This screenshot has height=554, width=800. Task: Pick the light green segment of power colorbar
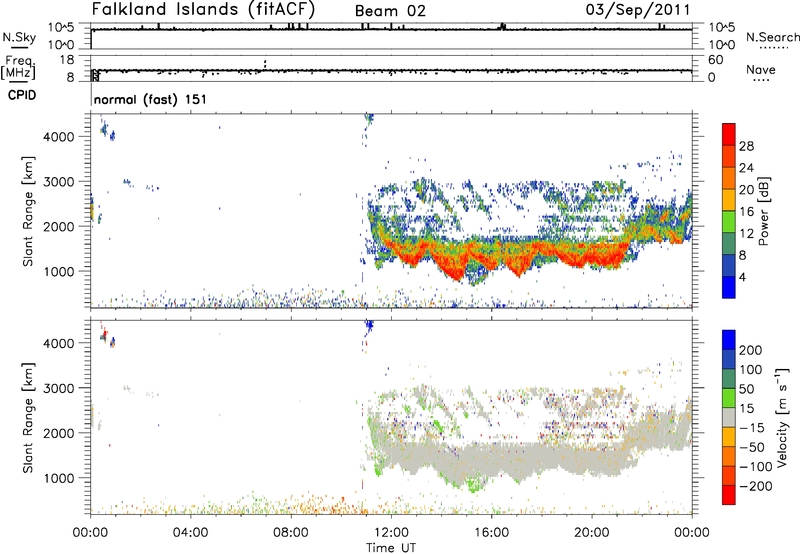729,221
